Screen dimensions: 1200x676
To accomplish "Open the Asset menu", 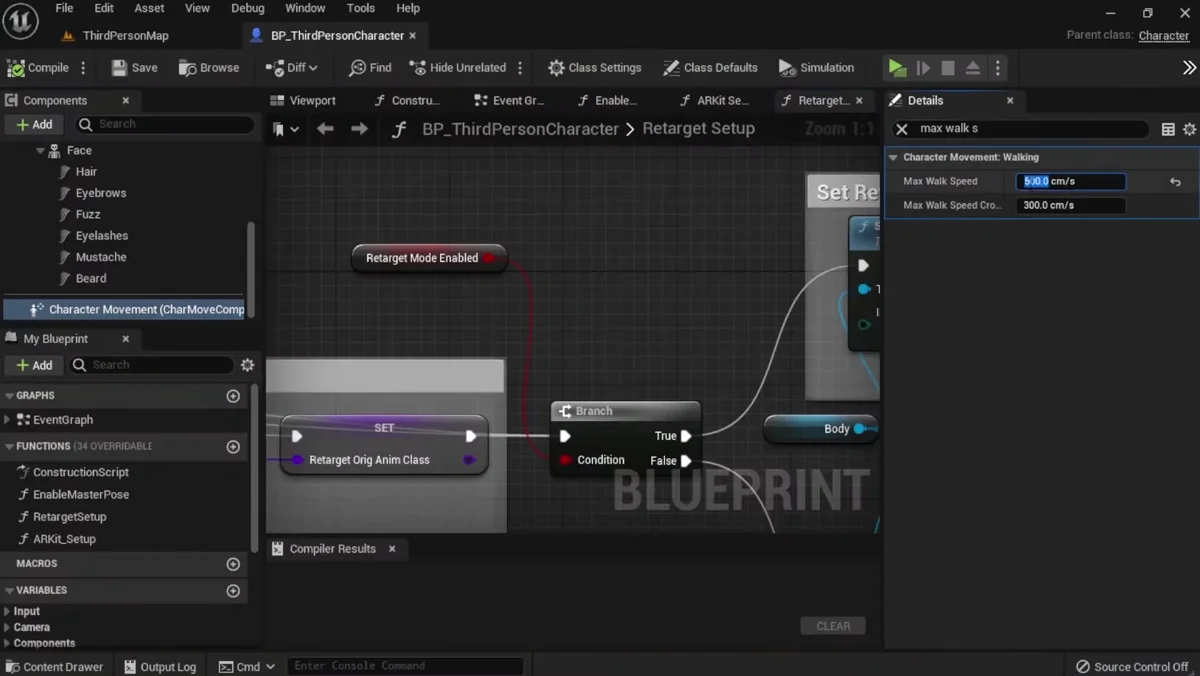I will pyautogui.click(x=149, y=8).
